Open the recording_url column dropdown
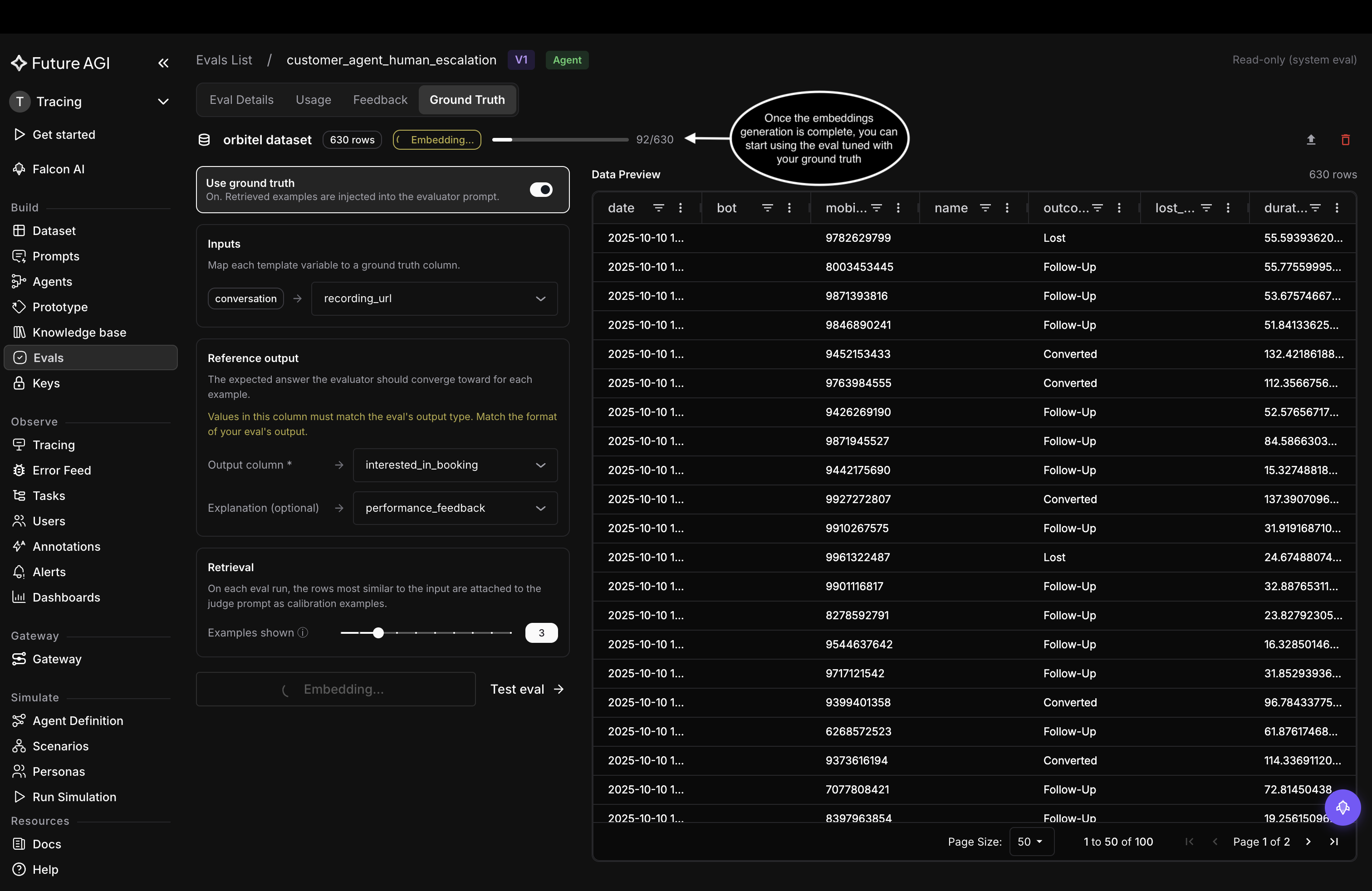Viewport: 1372px width, 891px height. tap(434, 299)
